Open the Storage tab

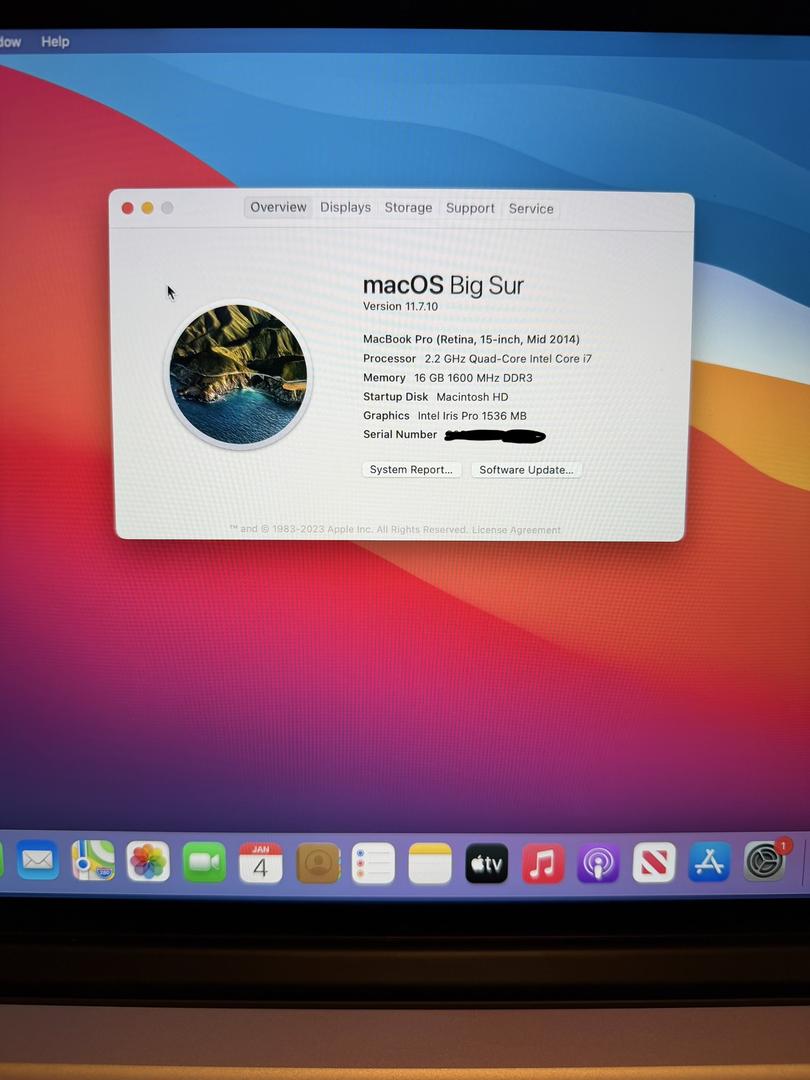click(408, 208)
